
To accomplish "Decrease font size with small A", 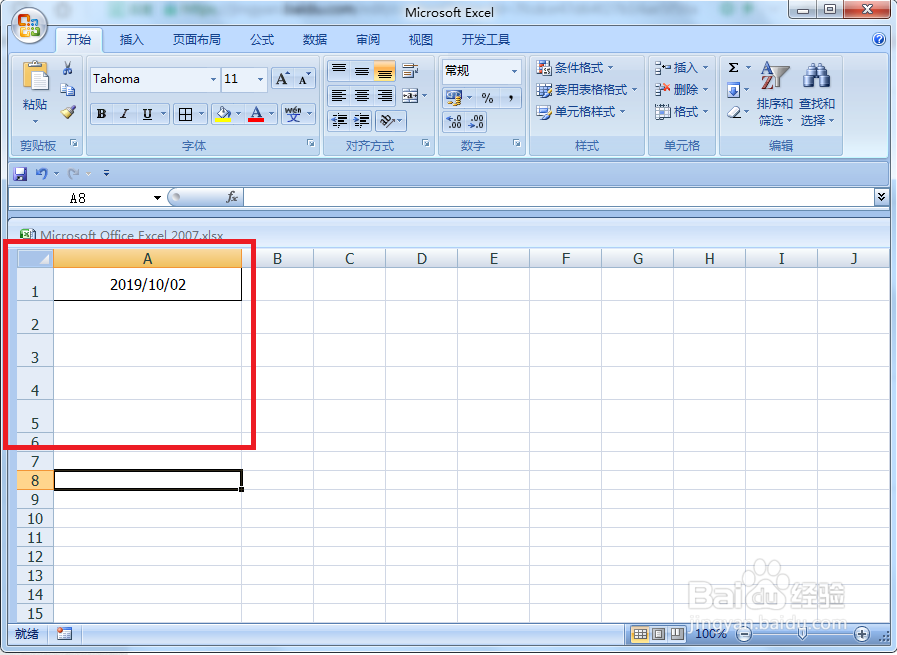I will [x=304, y=79].
